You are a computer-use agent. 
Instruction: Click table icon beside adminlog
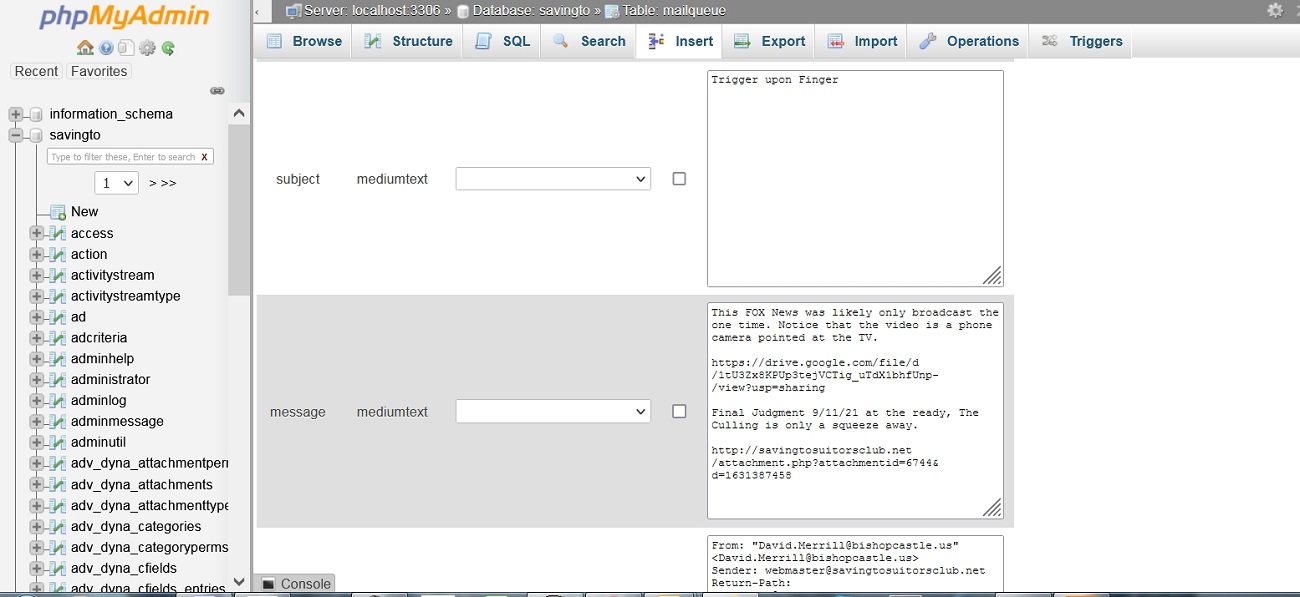pyautogui.click(x=58, y=401)
